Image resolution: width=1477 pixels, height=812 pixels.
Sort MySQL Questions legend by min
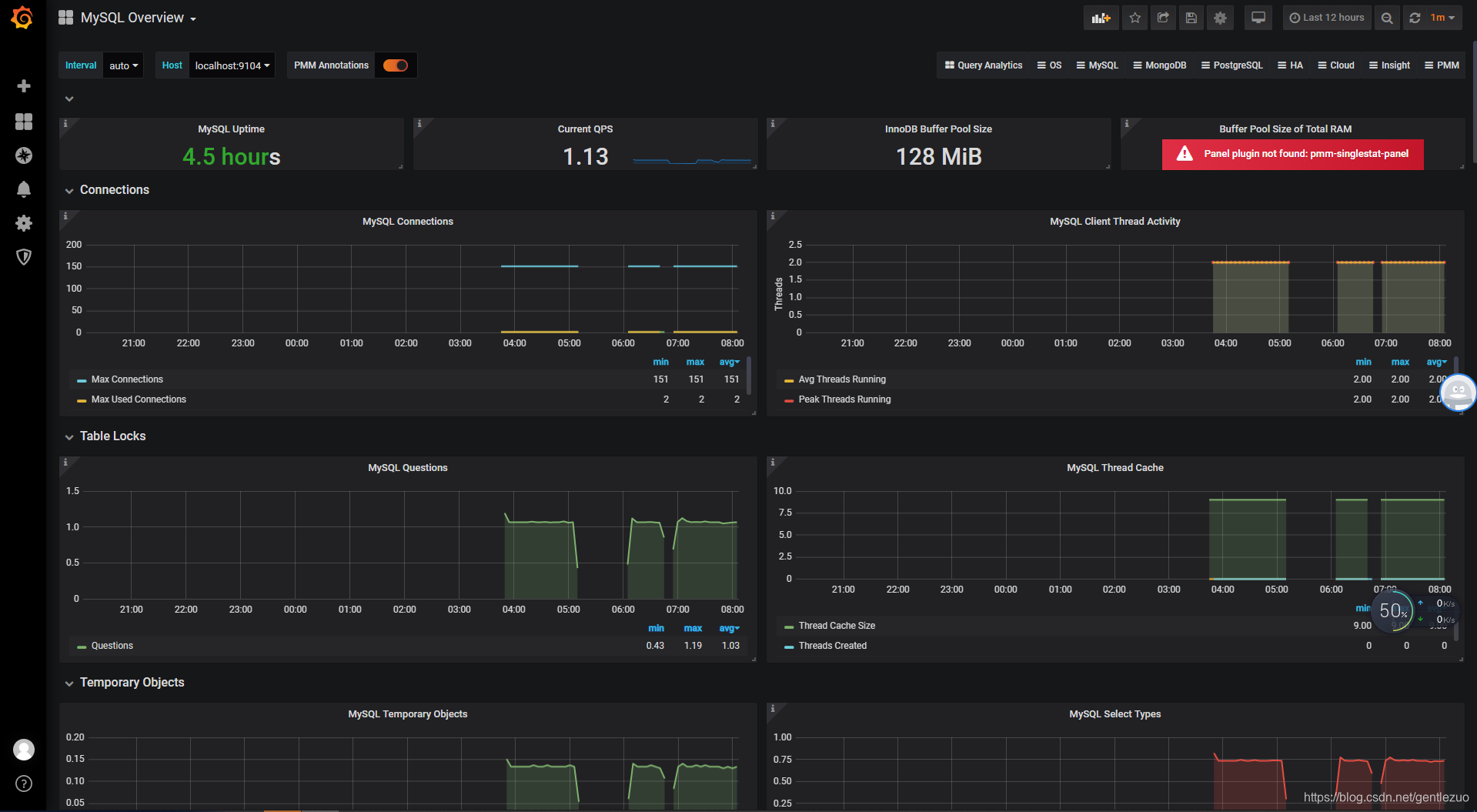coord(656,628)
